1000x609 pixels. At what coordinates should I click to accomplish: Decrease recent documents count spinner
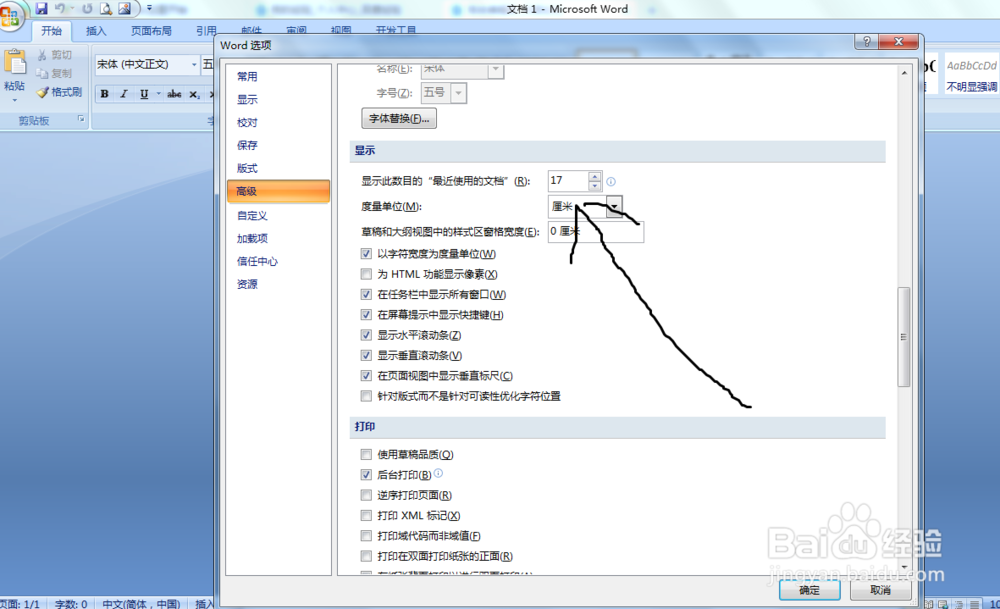pos(594,186)
